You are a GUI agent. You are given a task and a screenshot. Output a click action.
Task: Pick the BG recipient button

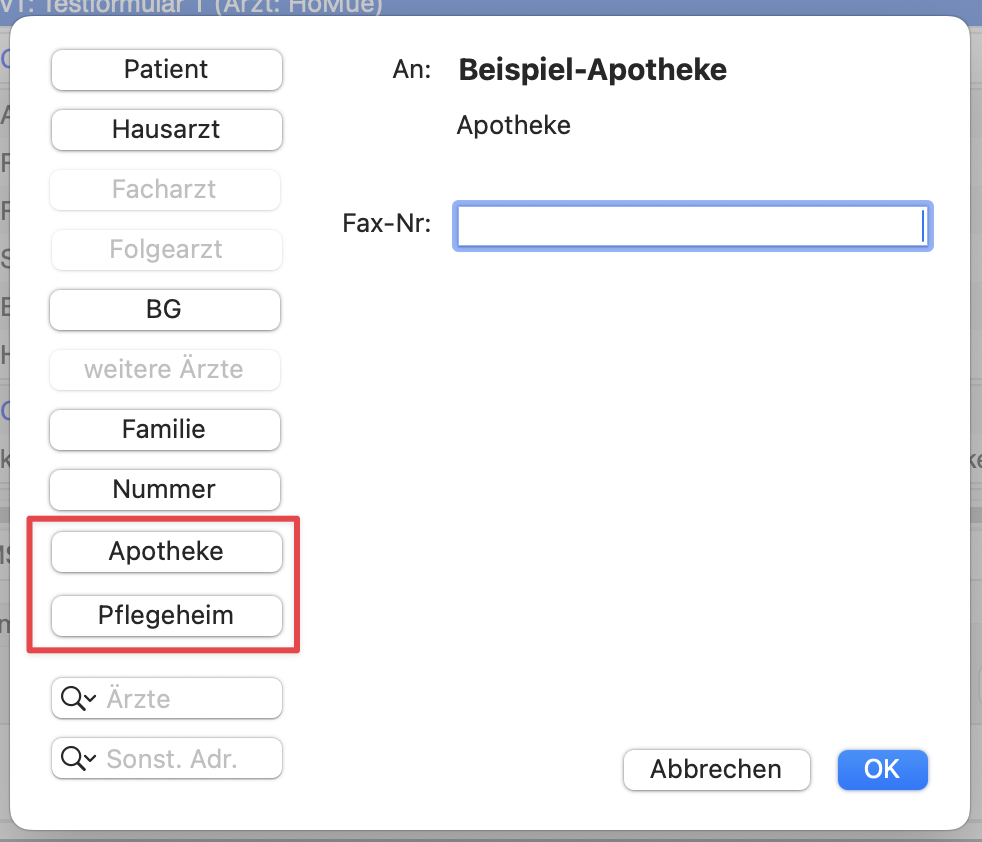tap(165, 310)
